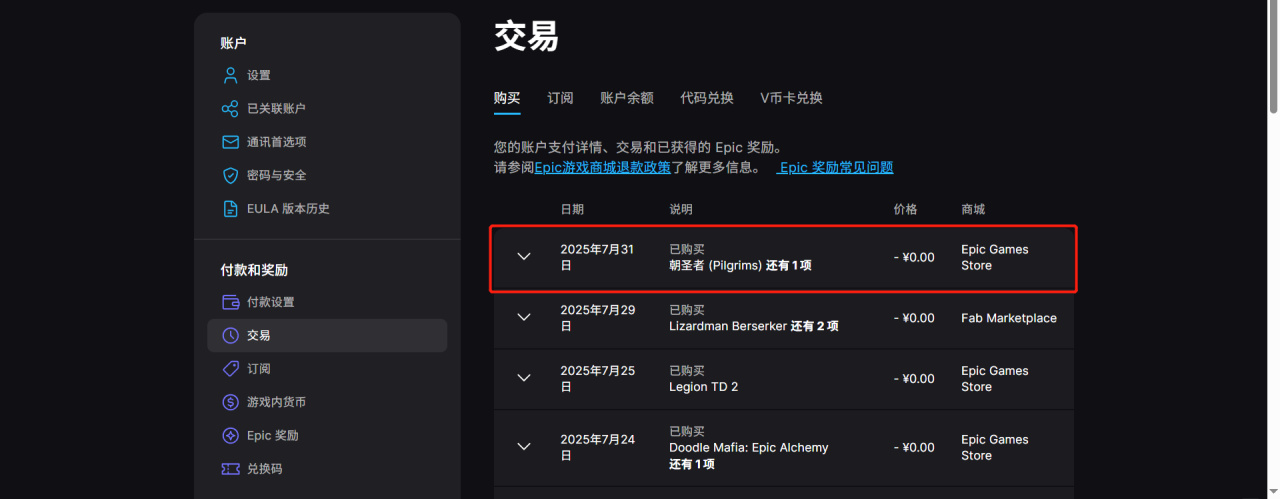Open the 账户余额 tab

(627, 98)
